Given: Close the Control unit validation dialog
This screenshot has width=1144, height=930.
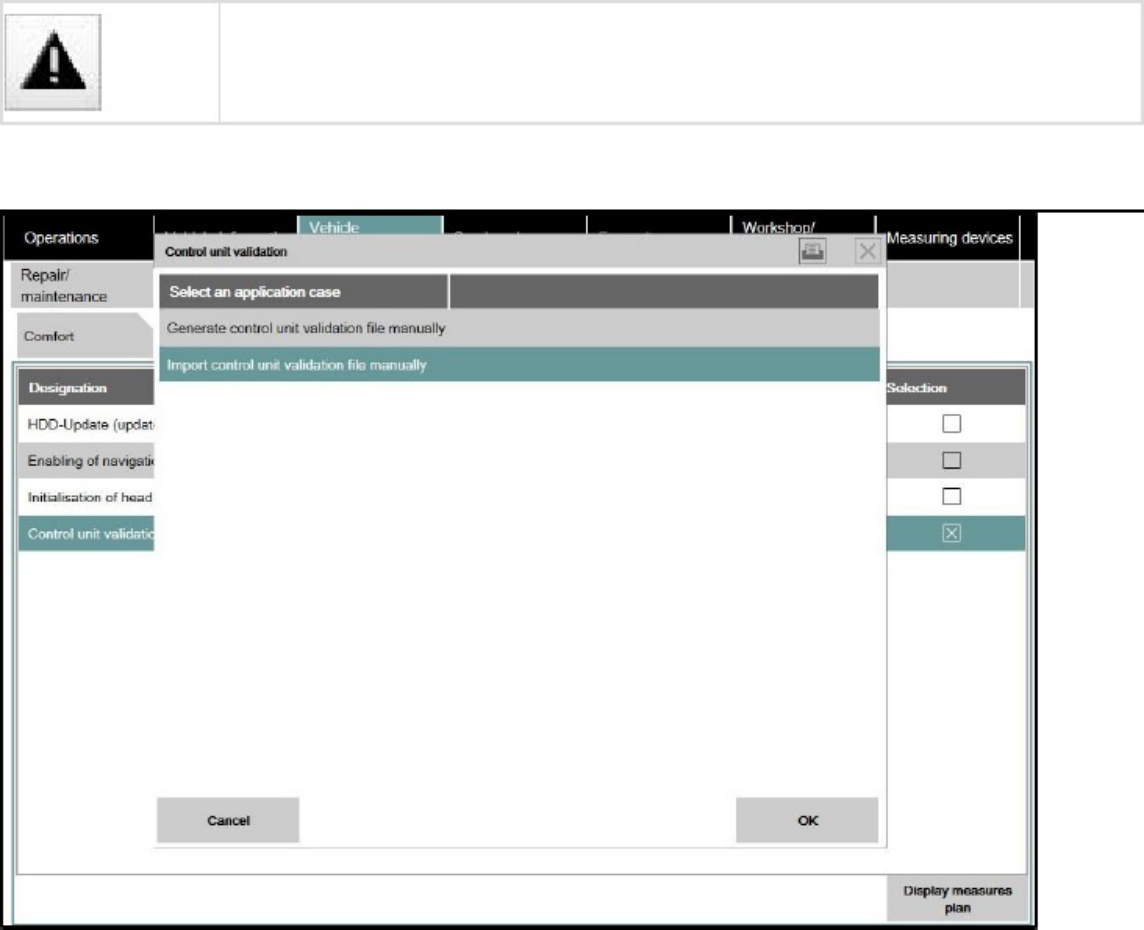Looking at the screenshot, I should [x=867, y=251].
